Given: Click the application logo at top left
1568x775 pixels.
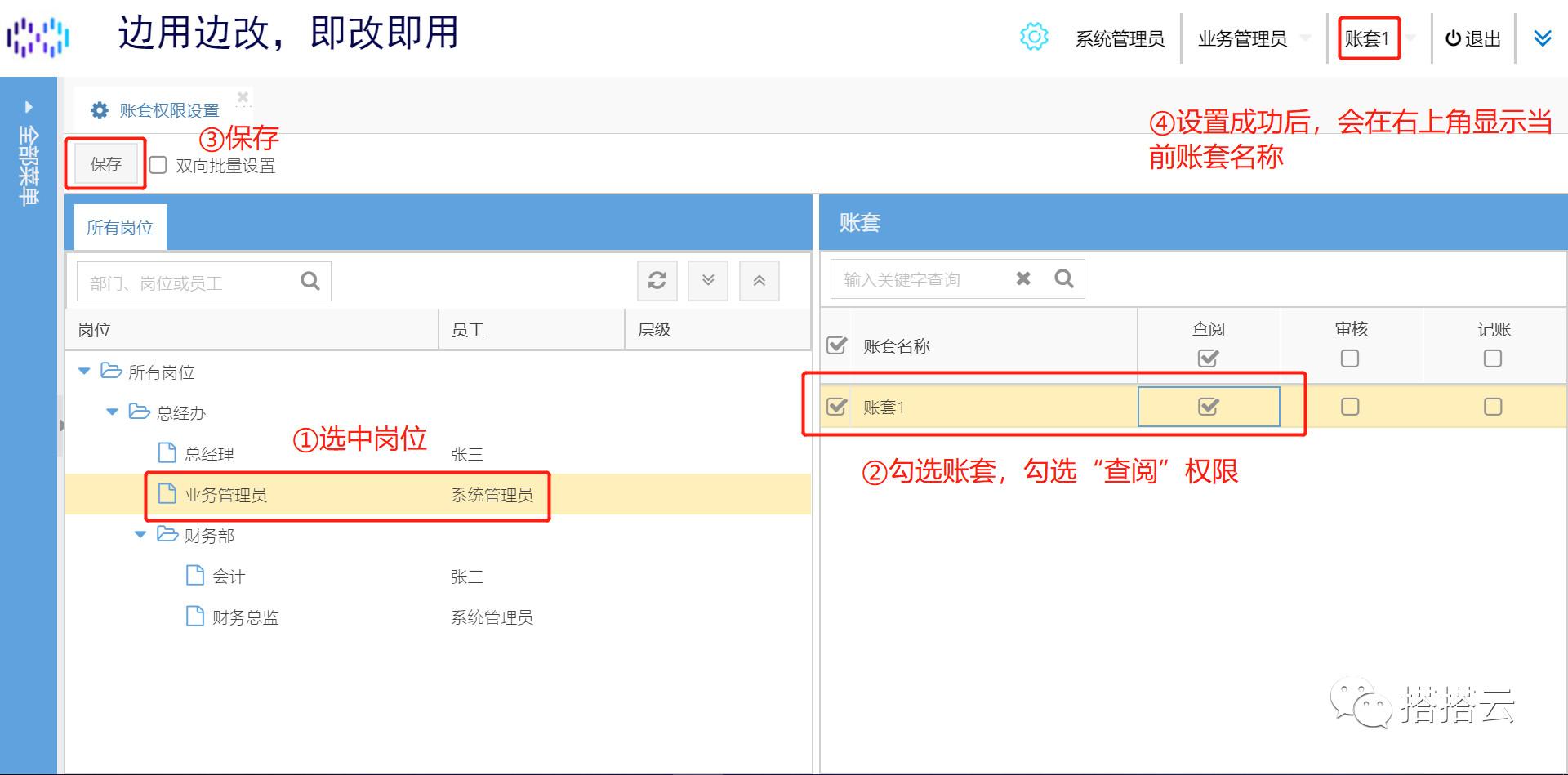Looking at the screenshot, I should (38, 37).
